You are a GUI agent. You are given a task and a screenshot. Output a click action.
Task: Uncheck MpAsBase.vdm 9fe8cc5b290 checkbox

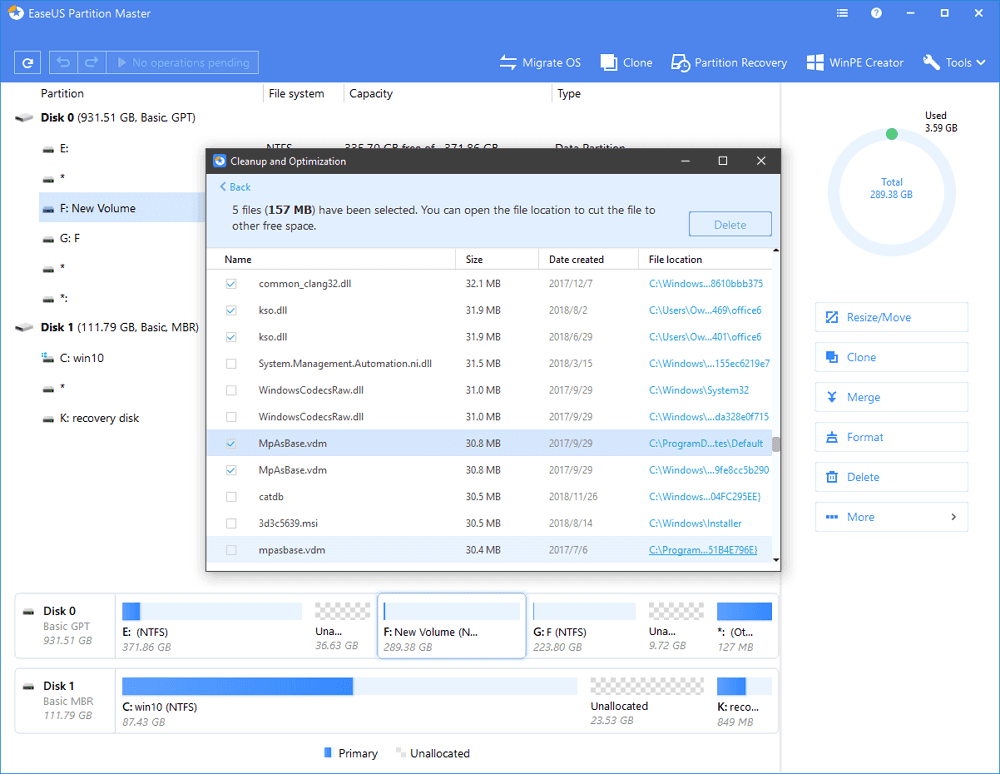(x=231, y=470)
